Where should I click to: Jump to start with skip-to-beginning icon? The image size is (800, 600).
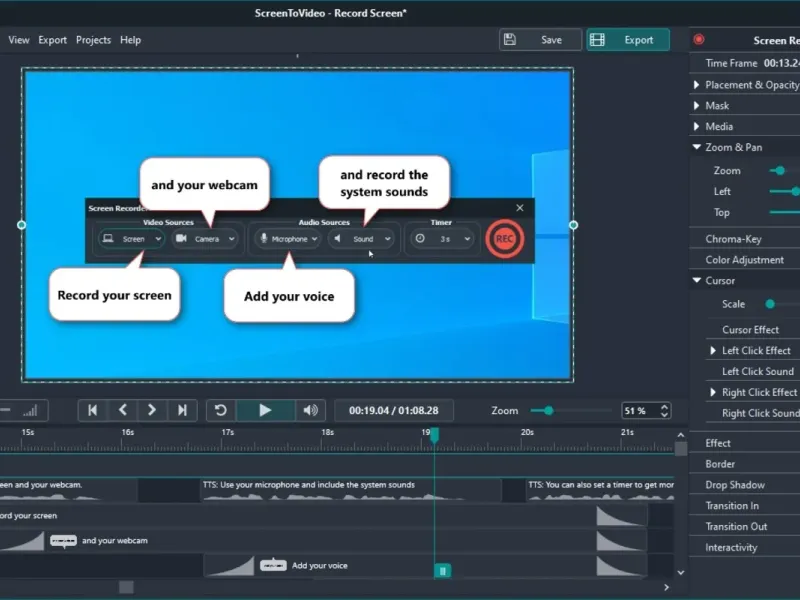click(92, 411)
